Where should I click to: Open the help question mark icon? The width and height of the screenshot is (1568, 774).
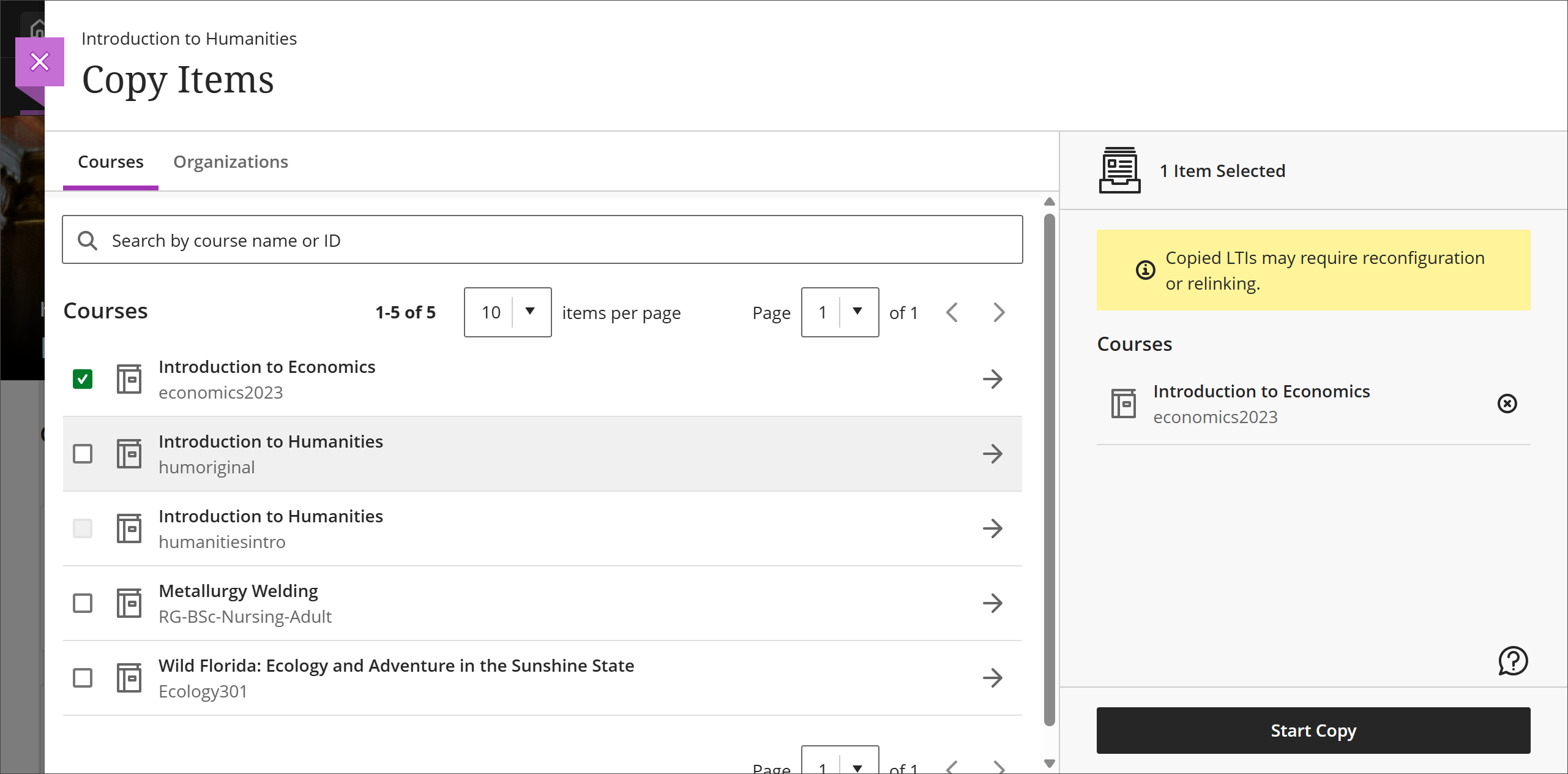(x=1512, y=661)
